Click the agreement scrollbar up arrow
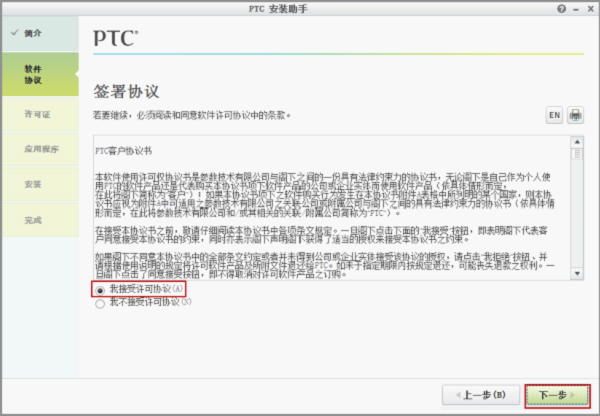The image size is (600, 416). pos(577,142)
